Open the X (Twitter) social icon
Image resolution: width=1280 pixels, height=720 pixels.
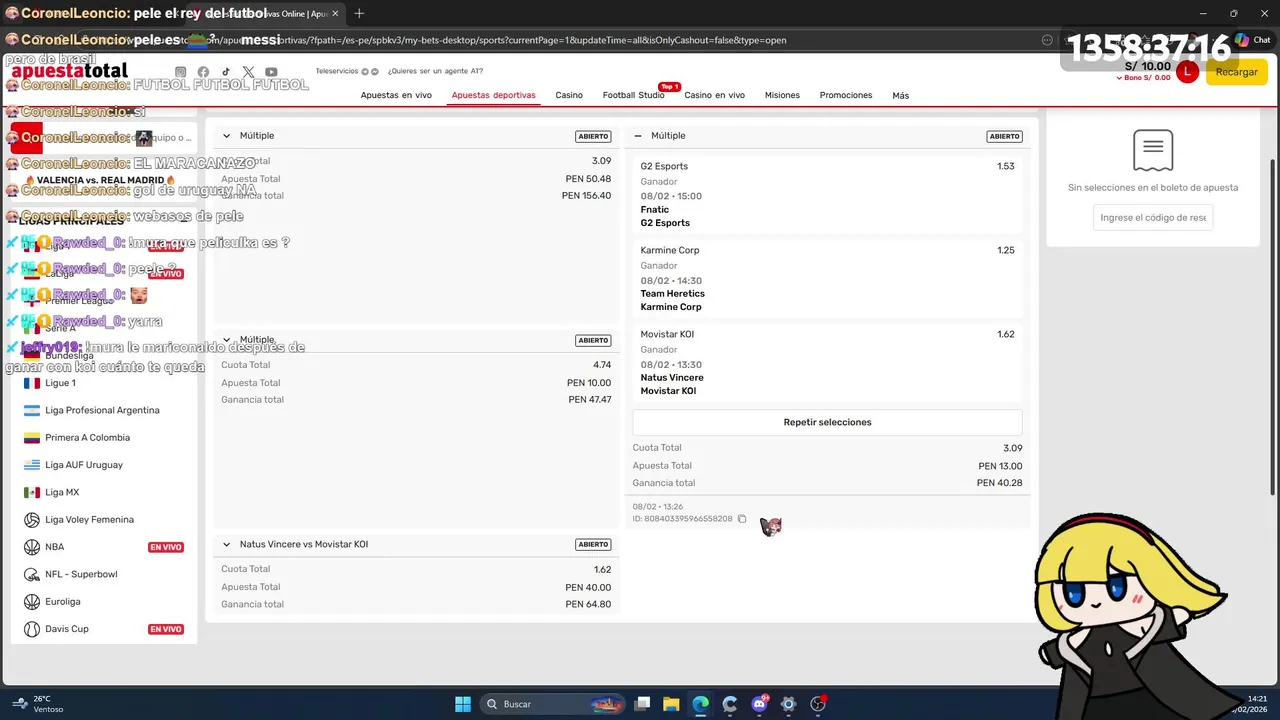click(x=248, y=72)
